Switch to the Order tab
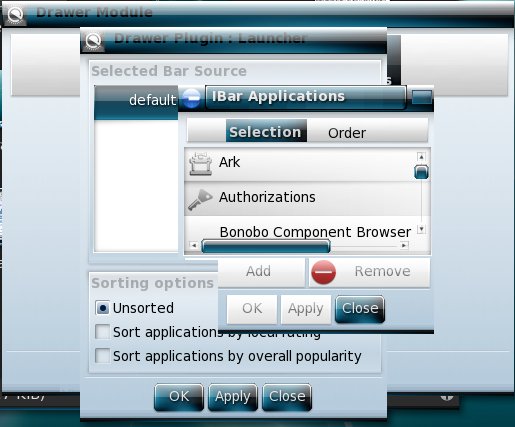The height and width of the screenshot is (427, 515). pyautogui.click(x=347, y=133)
